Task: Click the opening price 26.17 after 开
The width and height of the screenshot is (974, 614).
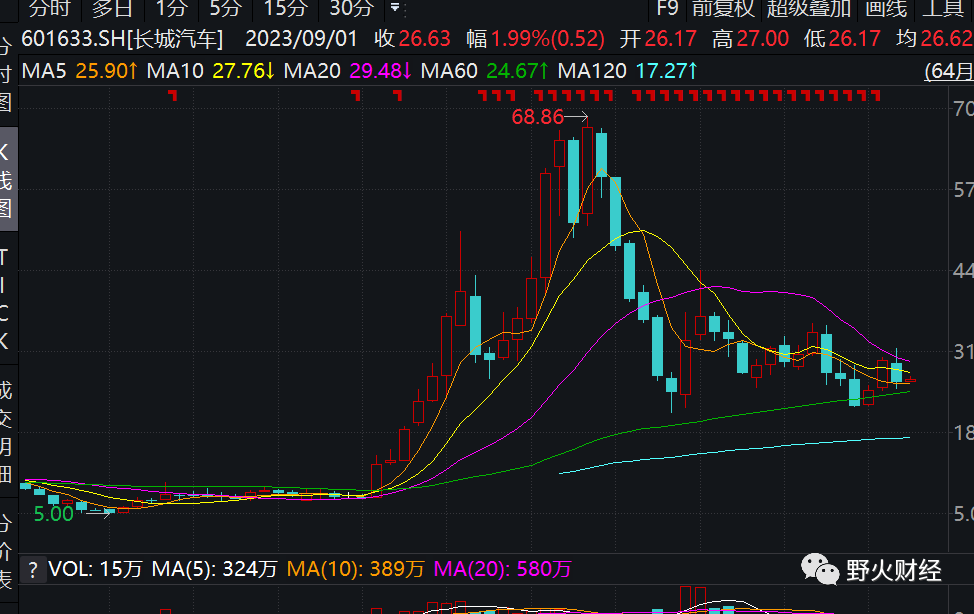Action: (x=671, y=39)
